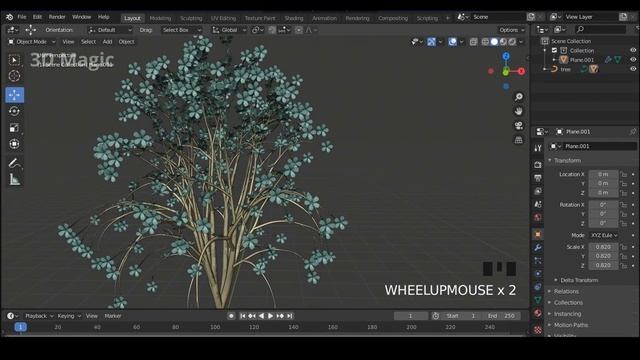This screenshot has width=640, height=360.
Task: Switch perspective/orthographic grid icon
Action: (518, 140)
